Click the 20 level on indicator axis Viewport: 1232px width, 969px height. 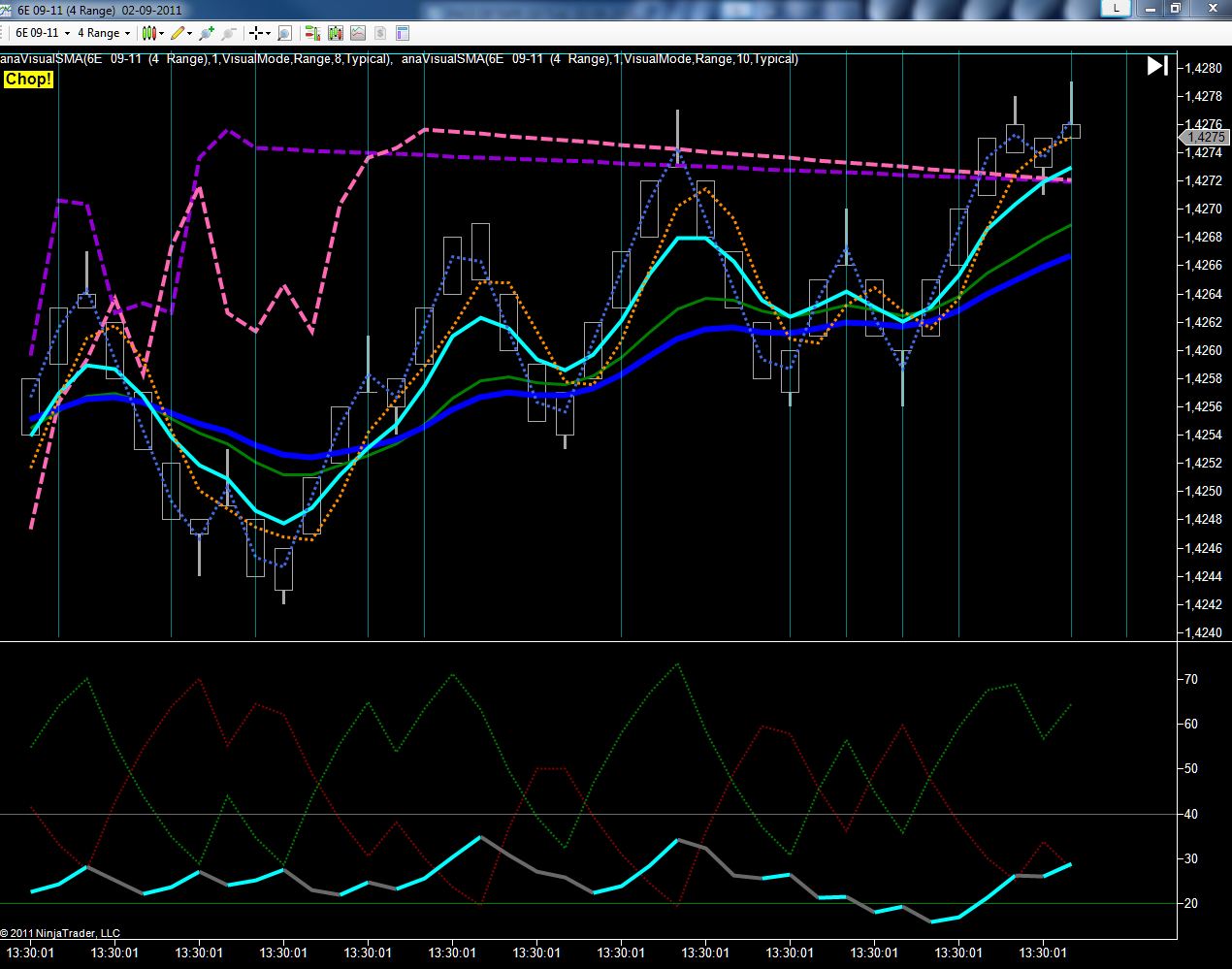pyautogui.click(x=1190, y=903)
